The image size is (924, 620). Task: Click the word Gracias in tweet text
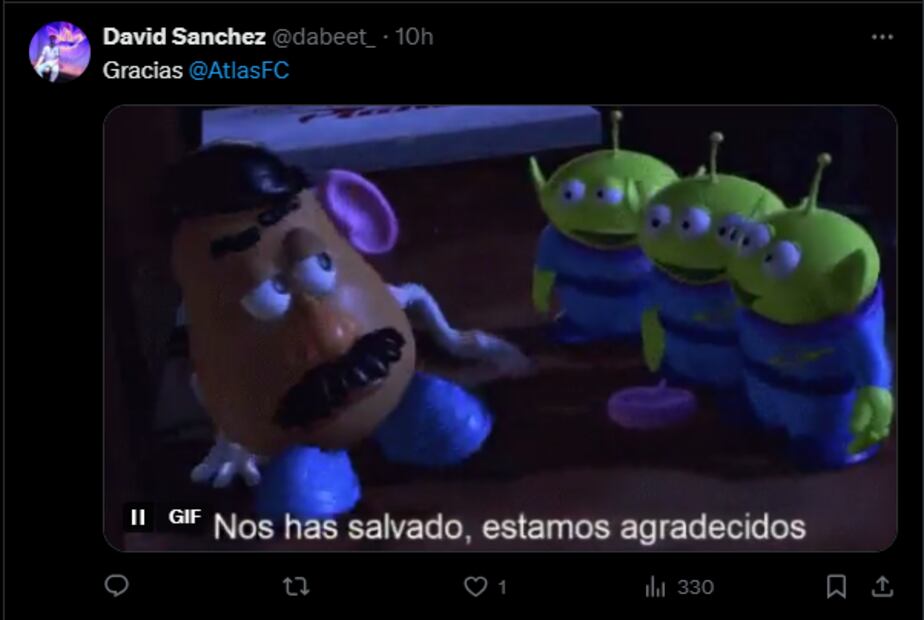(x=143, y=71)
